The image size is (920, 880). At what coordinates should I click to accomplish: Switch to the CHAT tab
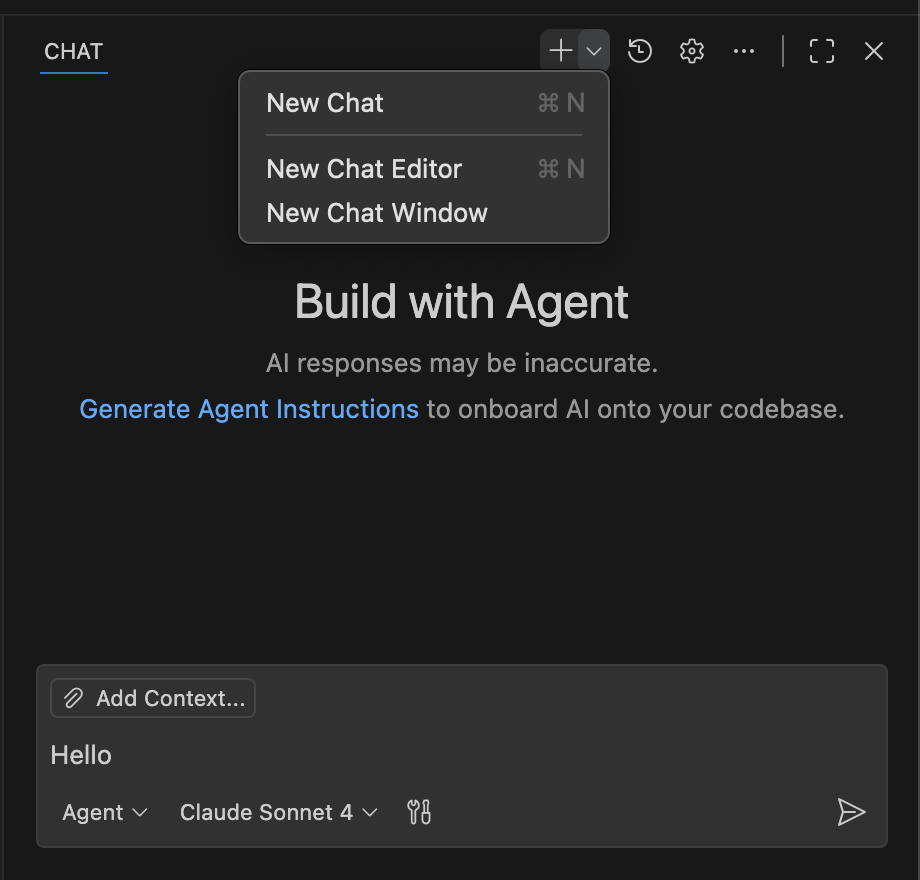tap(73, 52)
